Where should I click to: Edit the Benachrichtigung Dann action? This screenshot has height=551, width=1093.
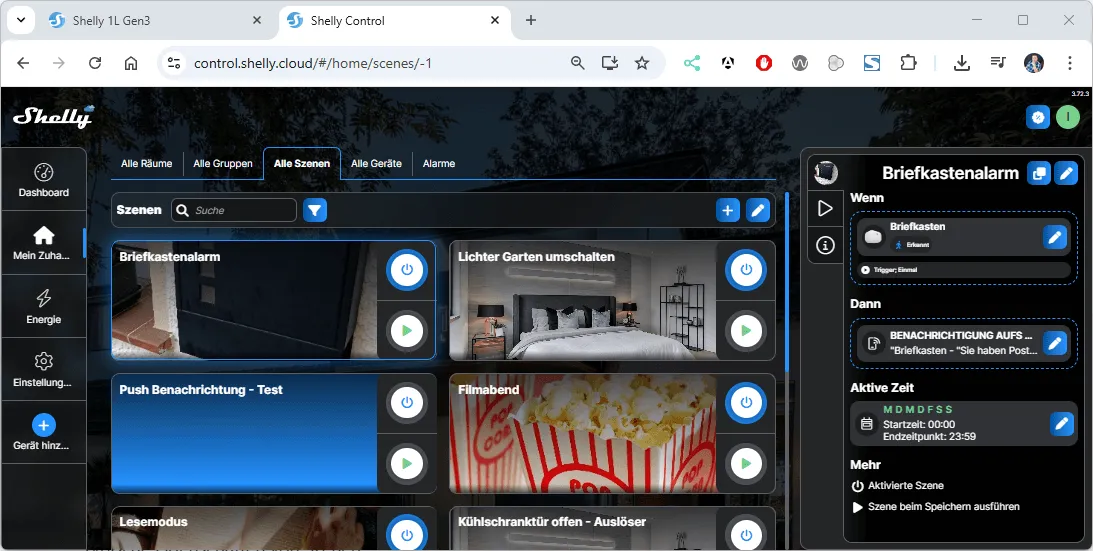point(1055,343)
